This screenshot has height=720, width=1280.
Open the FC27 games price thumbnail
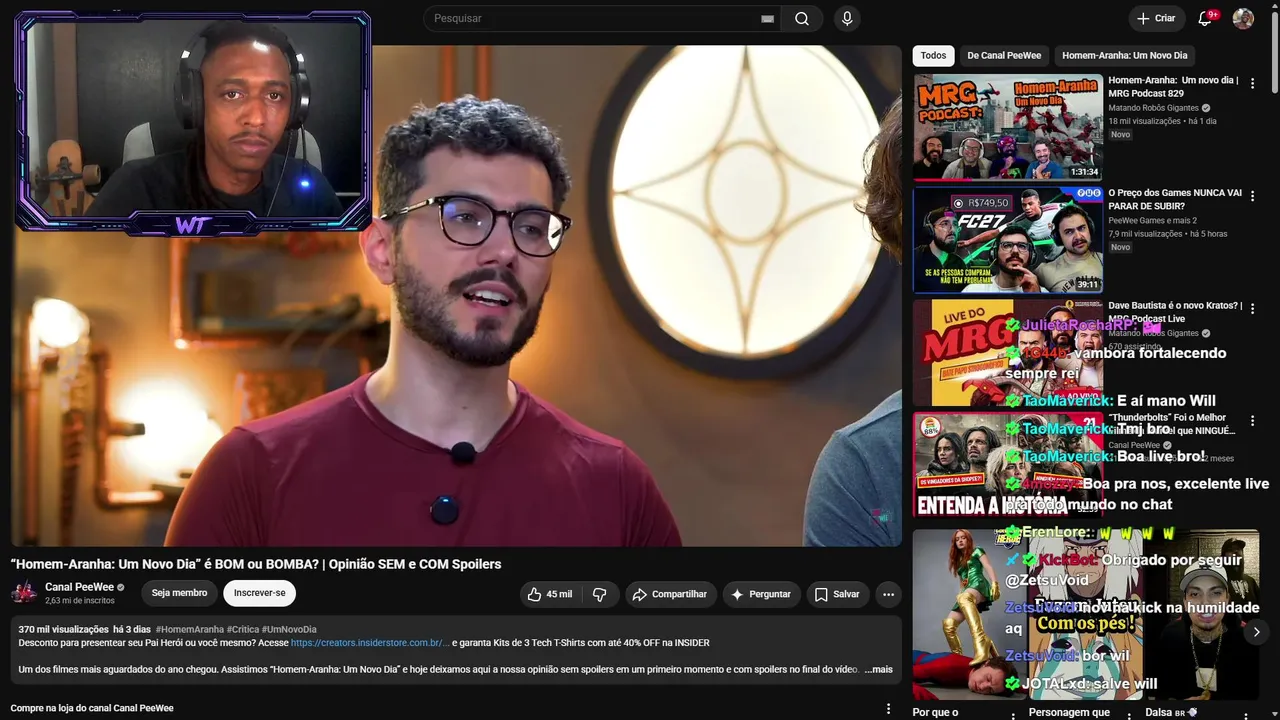[1008, 240]
